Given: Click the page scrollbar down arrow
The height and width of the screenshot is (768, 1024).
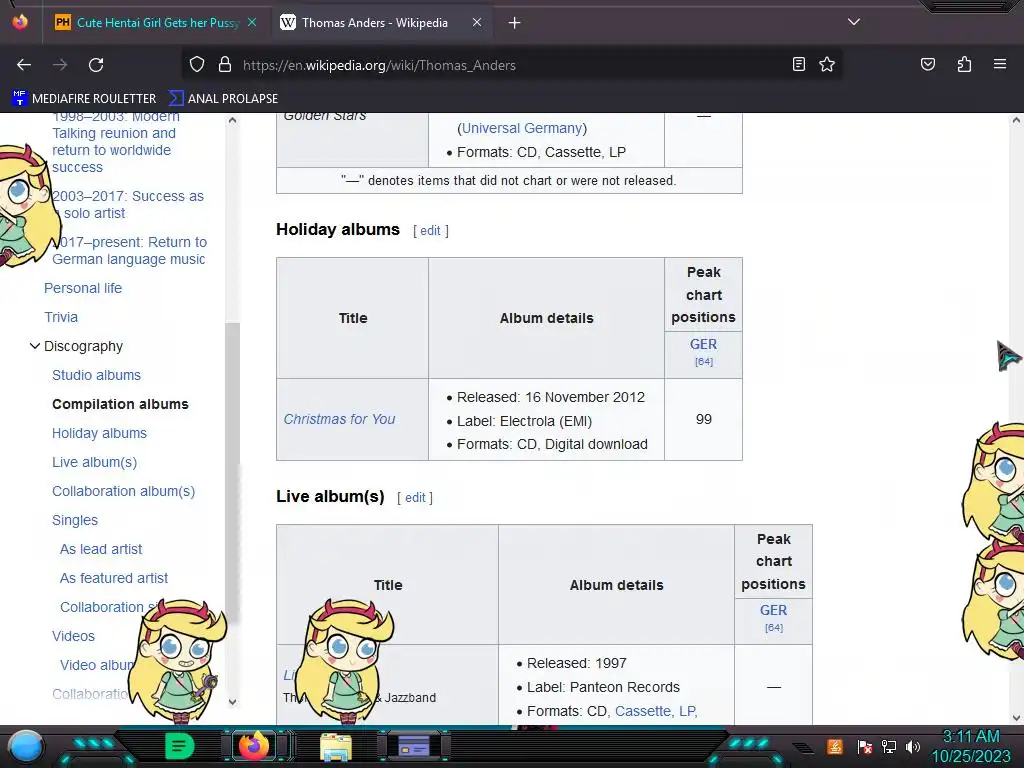Looking at the screenshot, I should 1016,717.
